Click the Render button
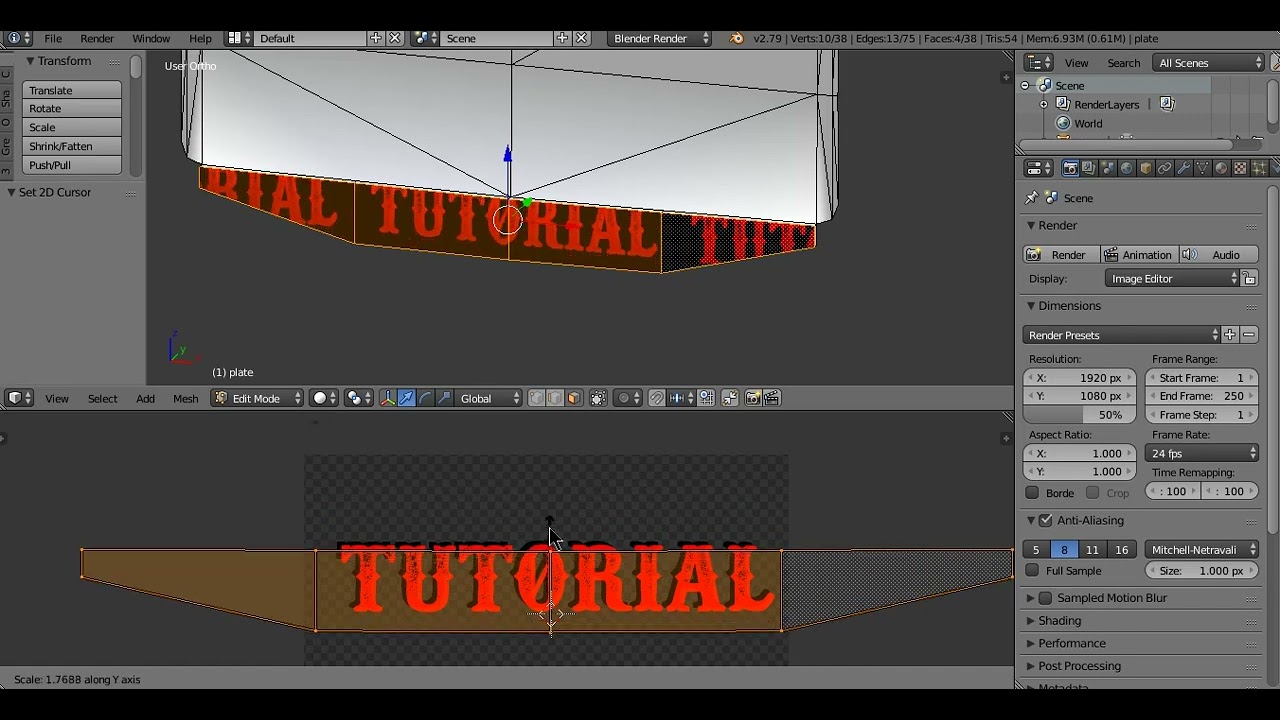The height and width of the screenshot is (720, 1280). [1061, 255]
